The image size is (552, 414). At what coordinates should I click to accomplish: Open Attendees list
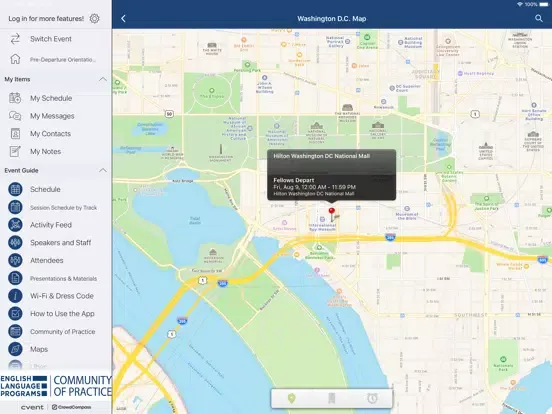pyautogui.click(x=56, y=260)
